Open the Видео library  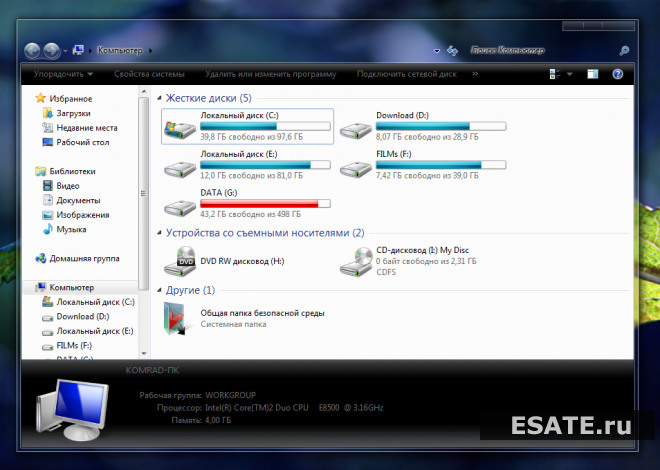pyautogui.click(x=68, y=186)
